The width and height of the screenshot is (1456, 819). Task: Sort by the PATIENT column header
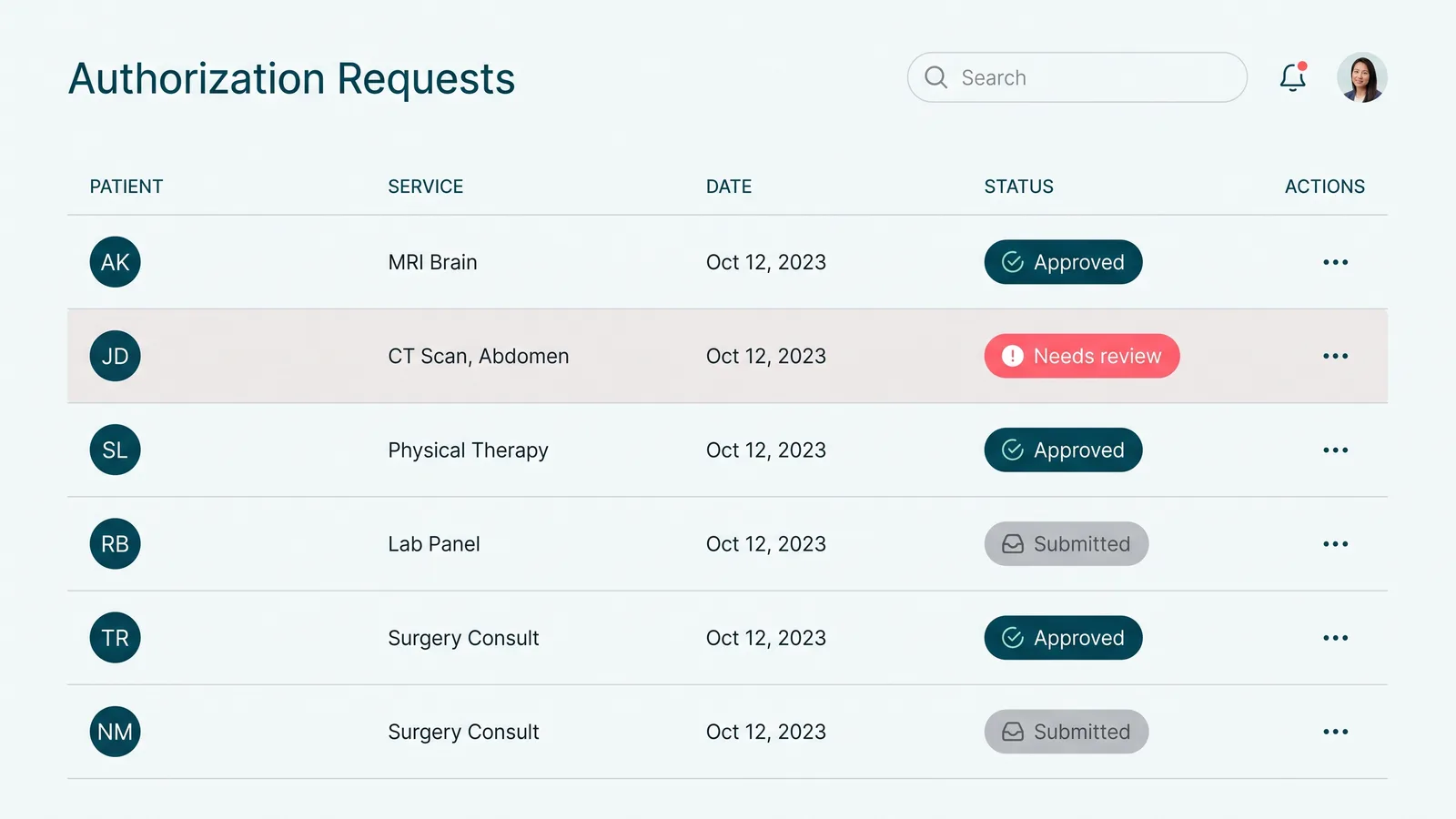tap(126, 187)
